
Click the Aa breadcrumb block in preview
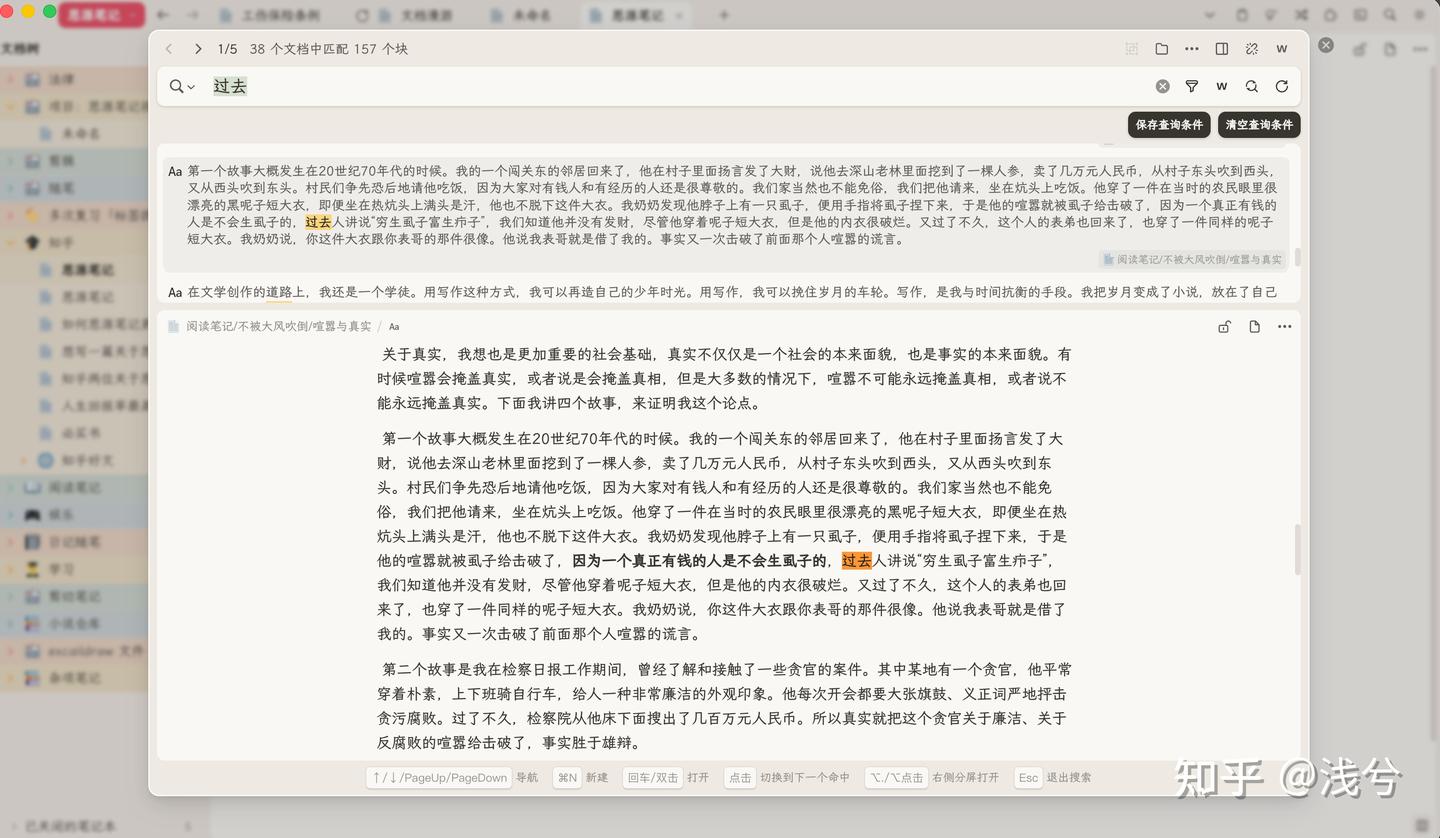tap(394, 327)
